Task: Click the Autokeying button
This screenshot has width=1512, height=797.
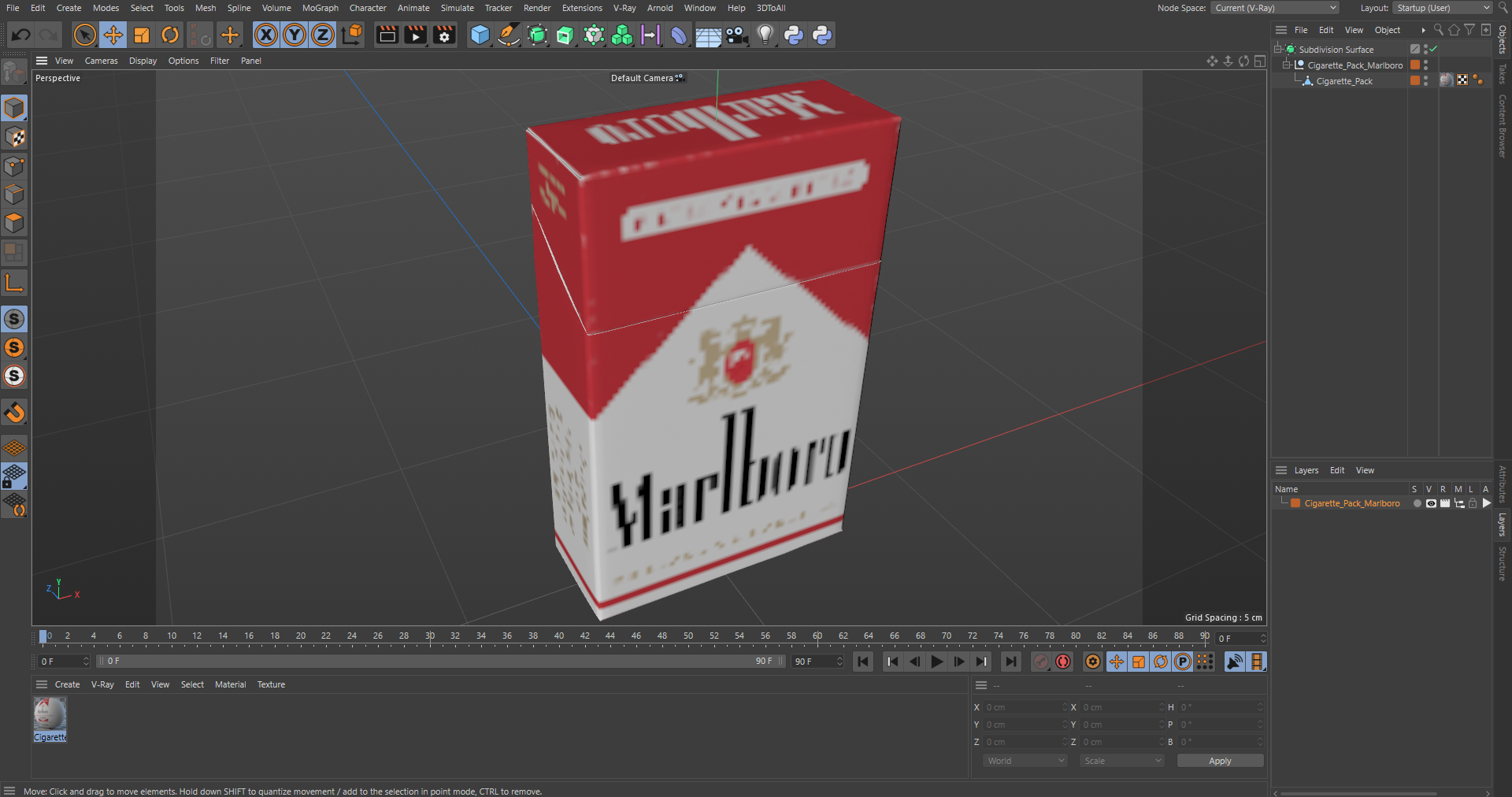Action: tap(1063, 662)
